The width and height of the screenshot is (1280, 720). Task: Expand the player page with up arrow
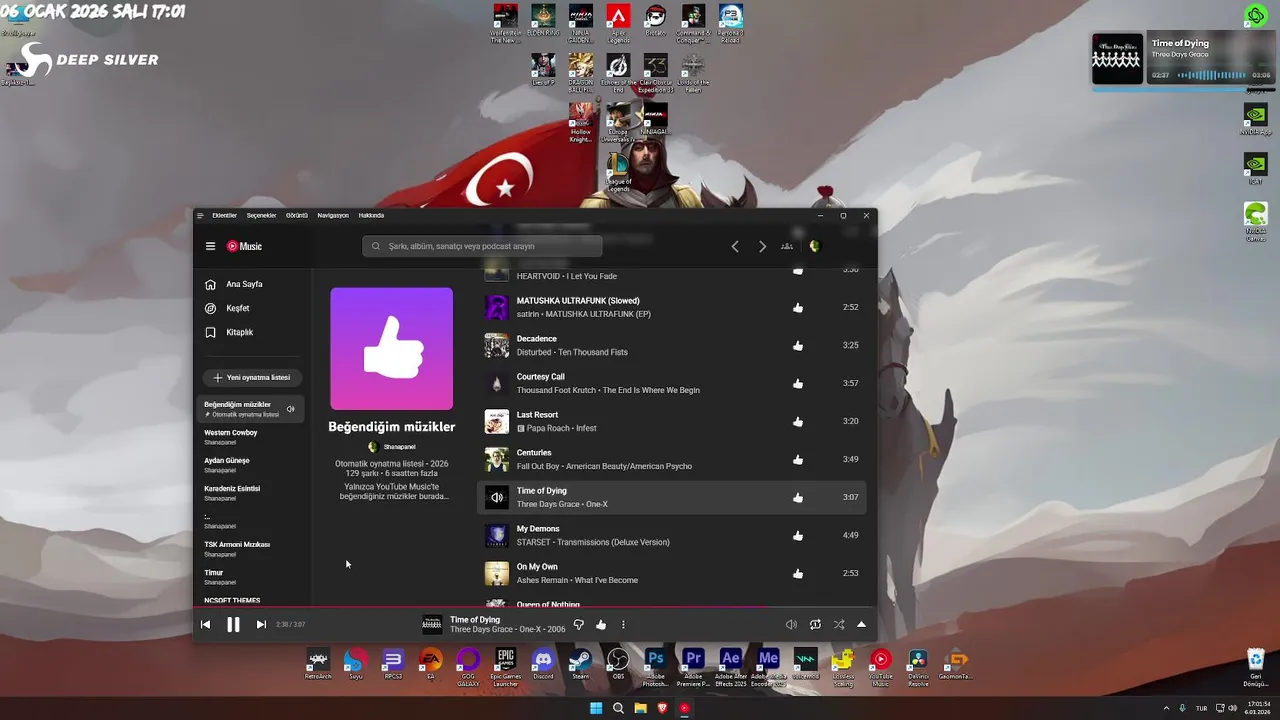coord(861,624)
